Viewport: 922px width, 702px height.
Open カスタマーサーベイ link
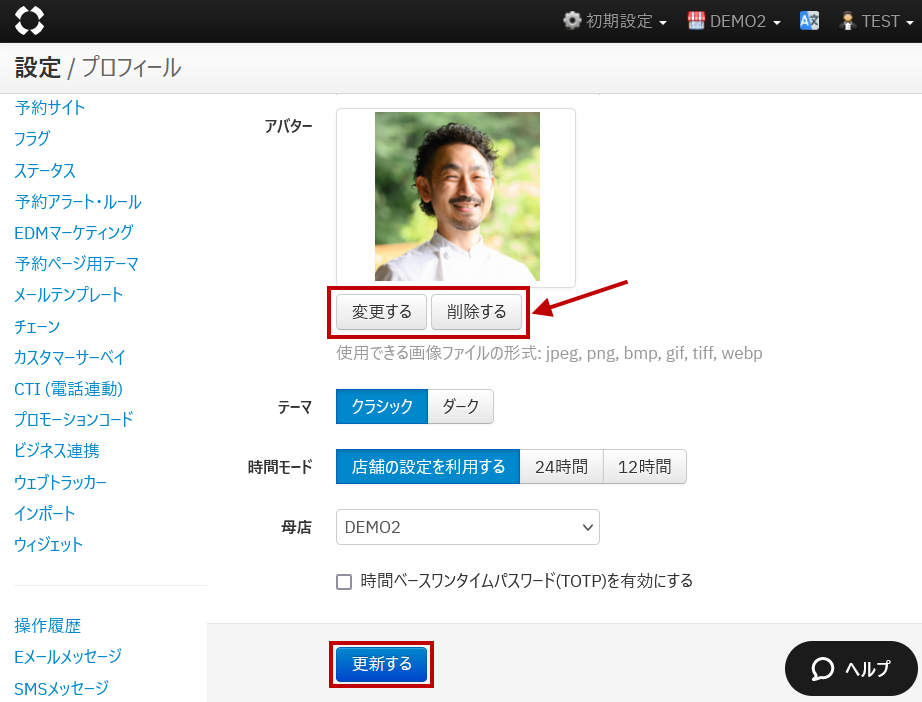(70, 357)
